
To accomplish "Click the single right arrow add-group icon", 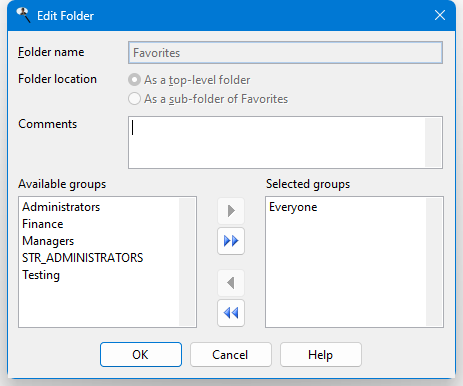I will pyautogui.click(x=231, y=211).
